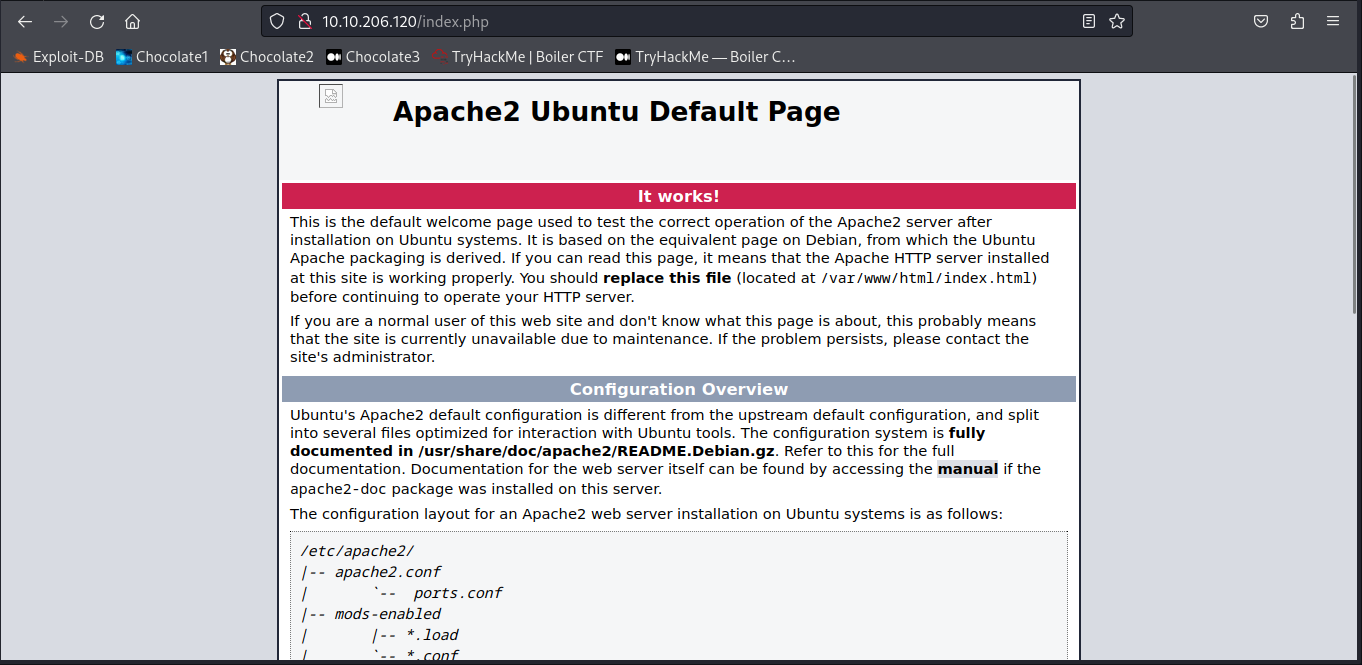Click the page's vertical scrollbar
The image size is (1362, 665).
[x=1354, y=200]
